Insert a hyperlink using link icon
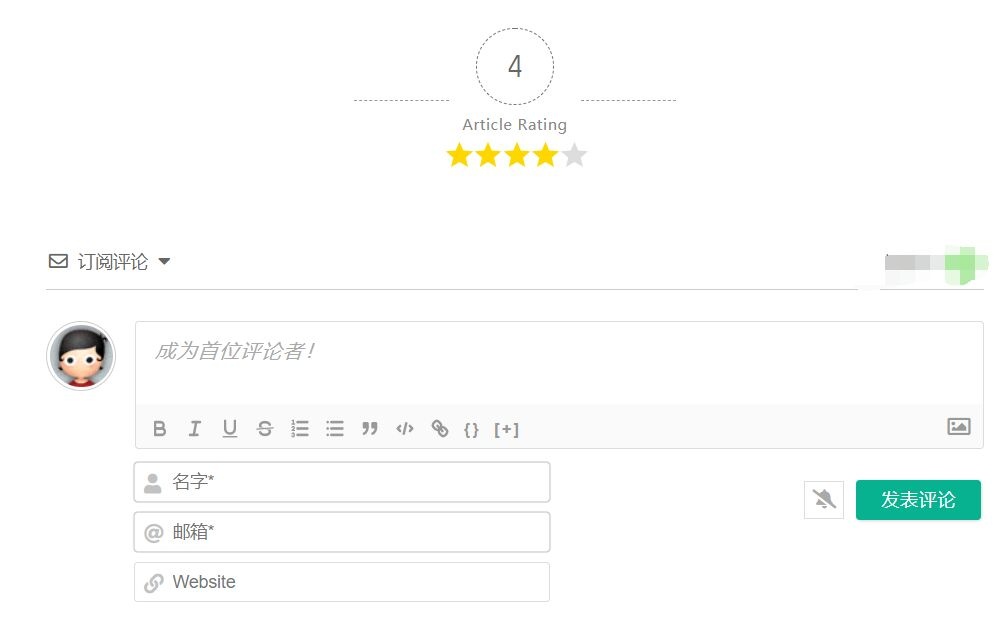The image size is (998, 627). (440, 429)
